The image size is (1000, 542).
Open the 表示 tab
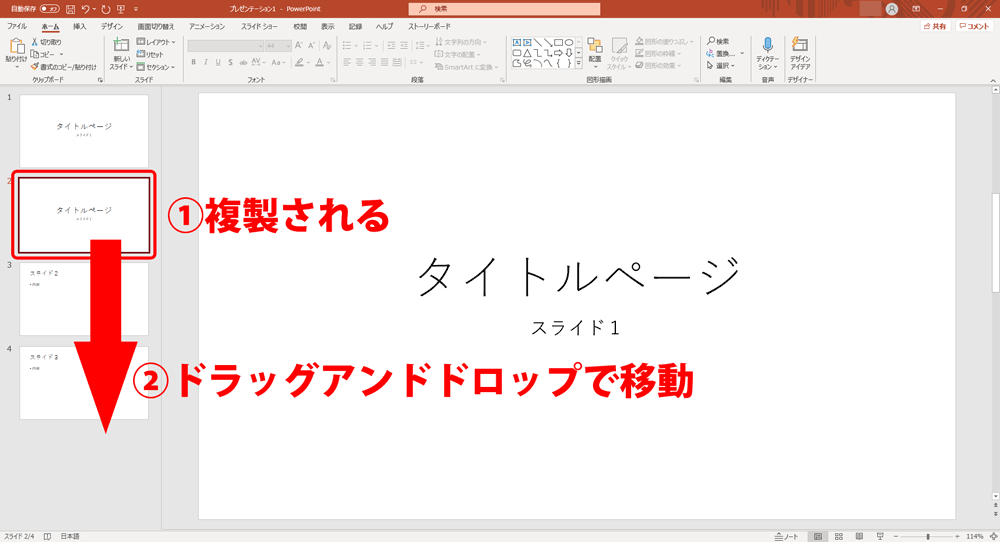[x=327, y=27]
